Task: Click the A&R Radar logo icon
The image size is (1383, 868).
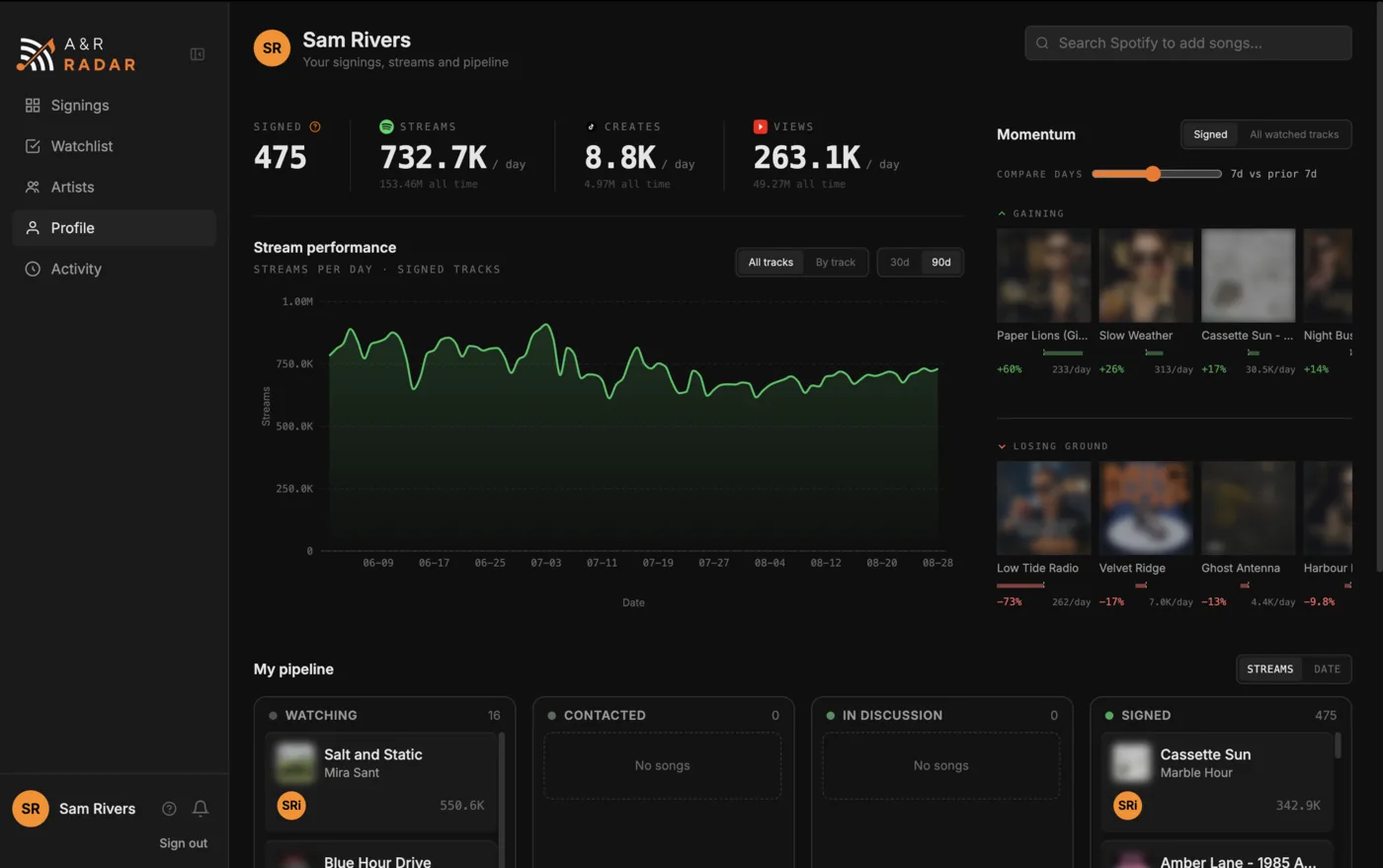Action: pyautogui.click(x=36, y=54)
